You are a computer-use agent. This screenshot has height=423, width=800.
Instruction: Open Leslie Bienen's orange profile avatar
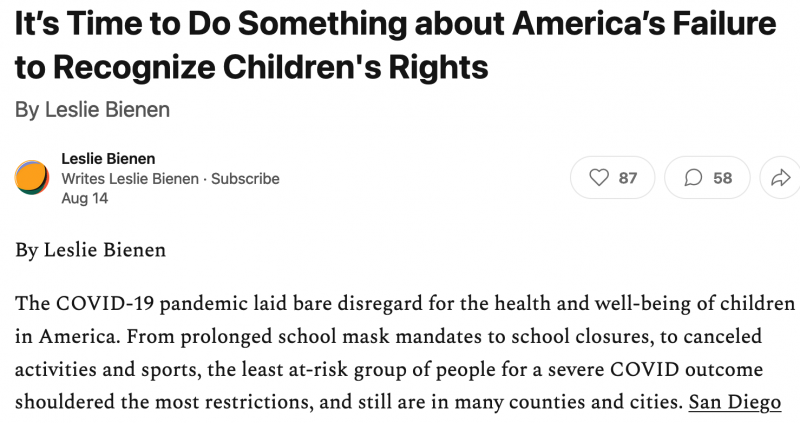[32, 178]
